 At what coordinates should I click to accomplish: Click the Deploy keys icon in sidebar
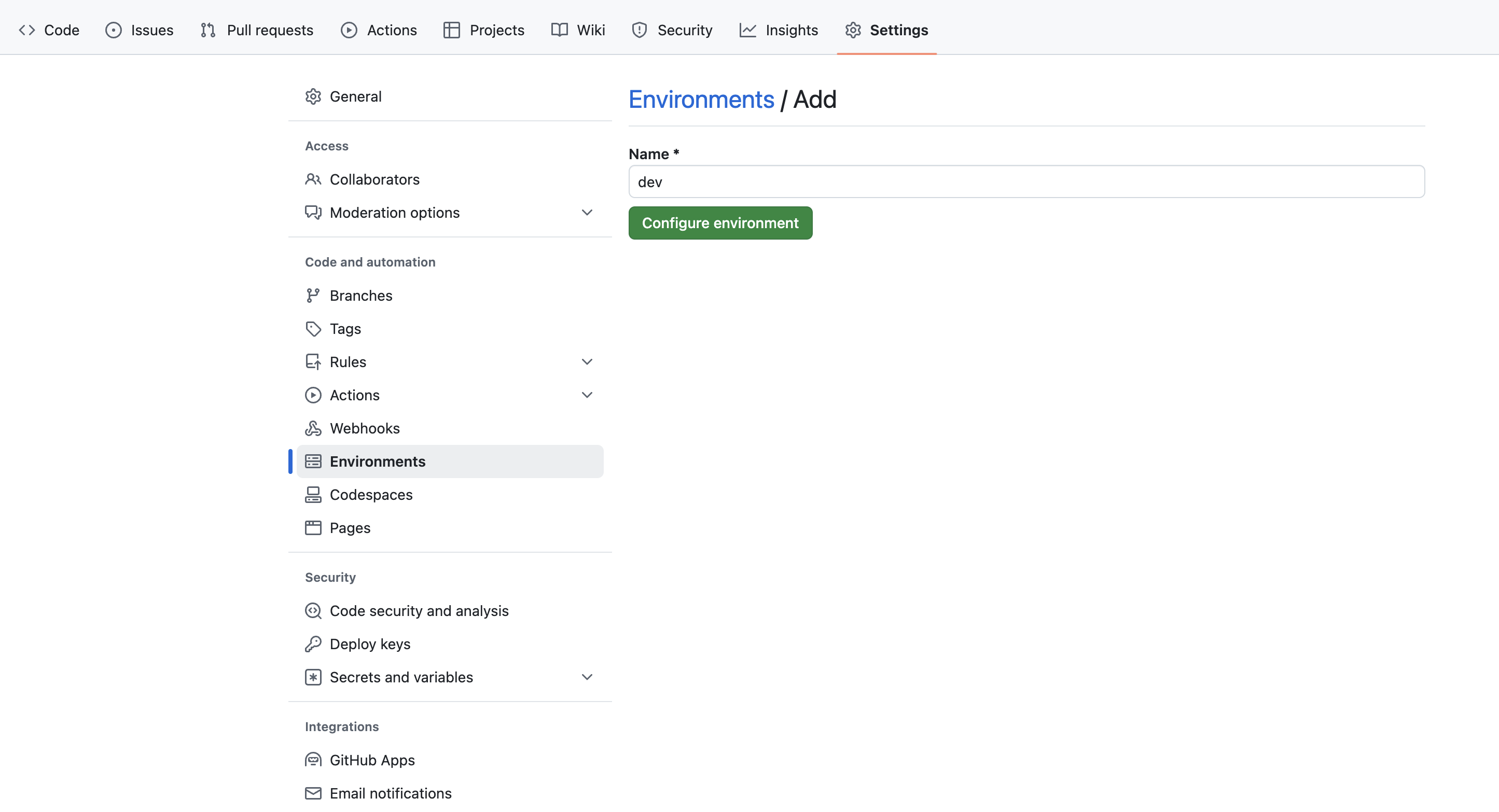click(313, 644)
